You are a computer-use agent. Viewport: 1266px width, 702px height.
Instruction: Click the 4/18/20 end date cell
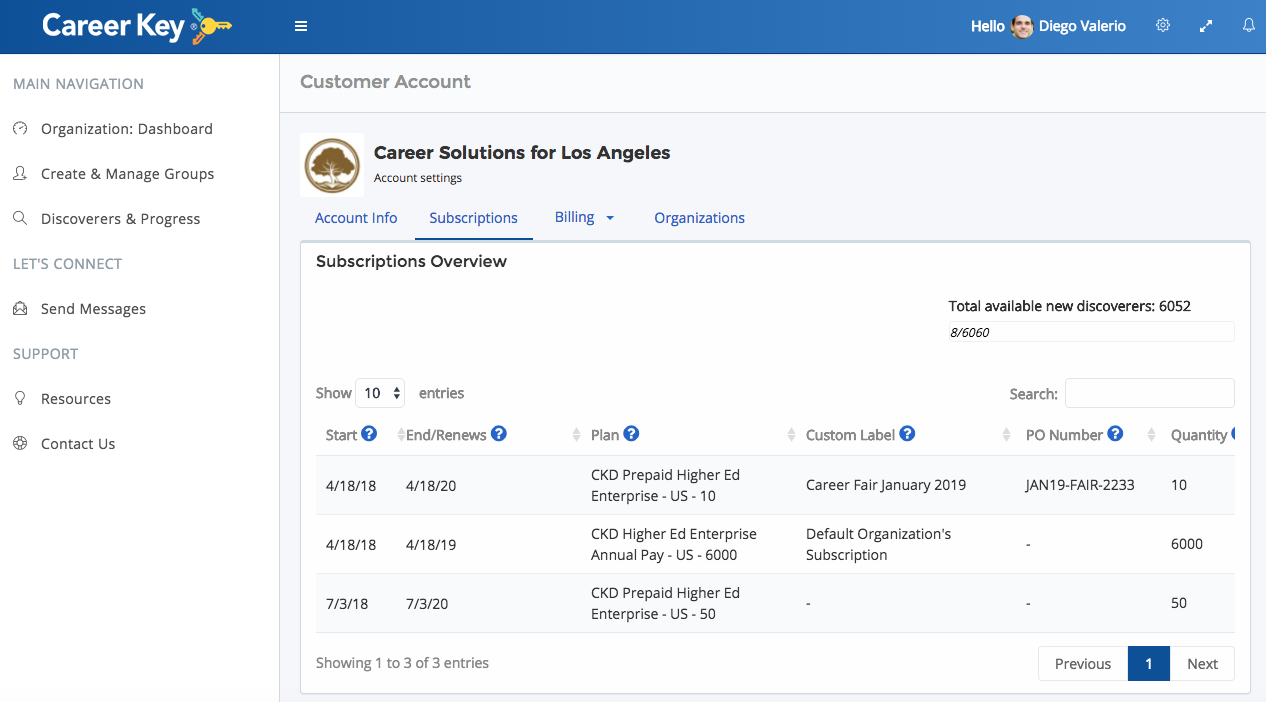coord(431,485)
